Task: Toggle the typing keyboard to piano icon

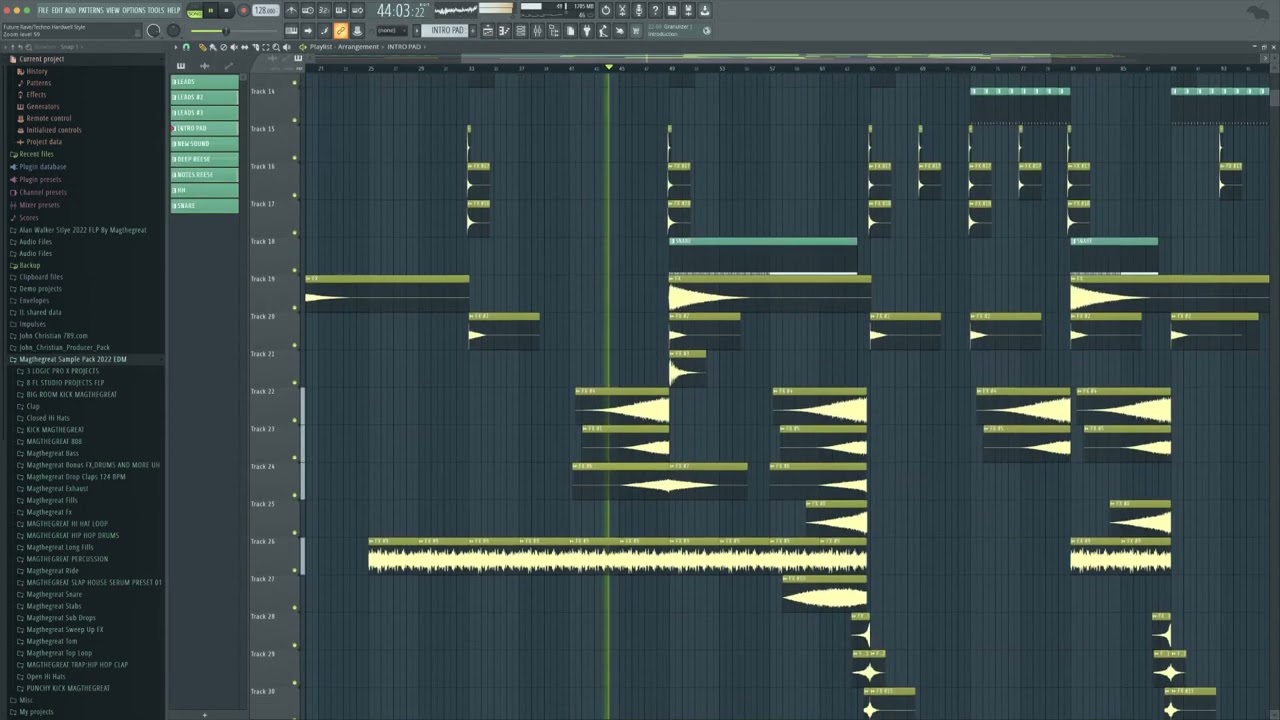Action: pos(292,30)
